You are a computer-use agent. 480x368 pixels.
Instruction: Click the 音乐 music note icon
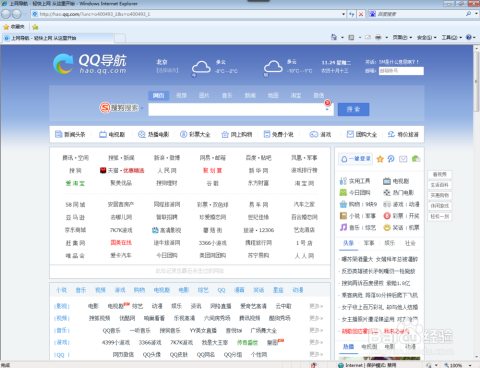(x=343, y=227)
